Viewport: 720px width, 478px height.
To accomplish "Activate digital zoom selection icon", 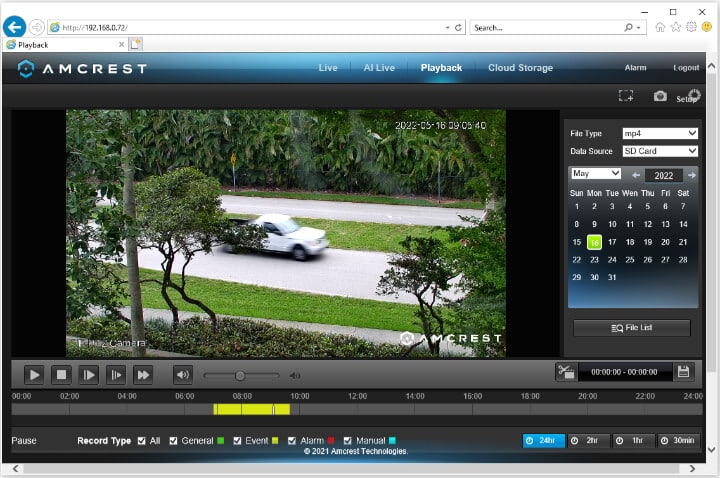I will [626, 96].
